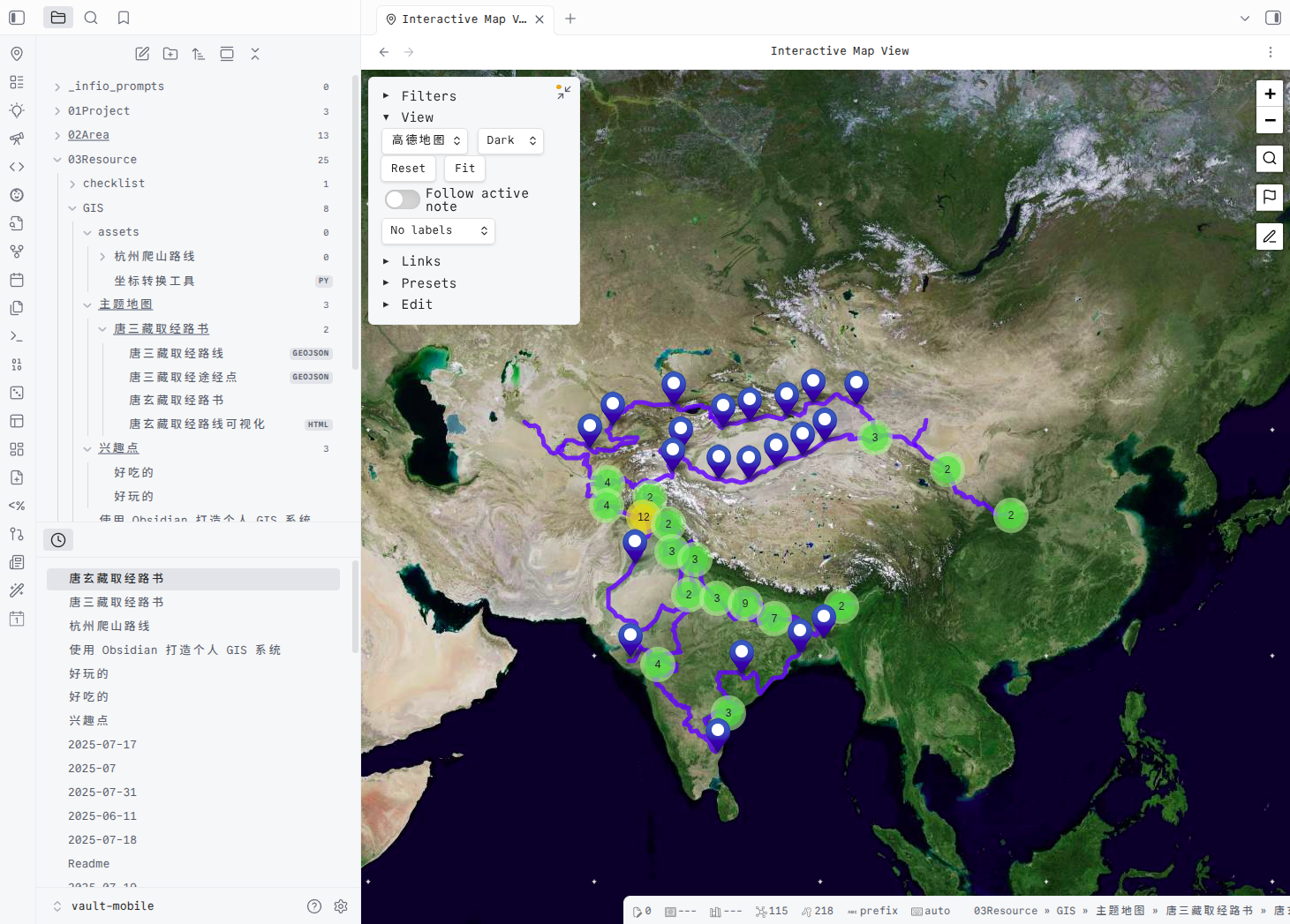Click the Reset view button

pos(408,169)
